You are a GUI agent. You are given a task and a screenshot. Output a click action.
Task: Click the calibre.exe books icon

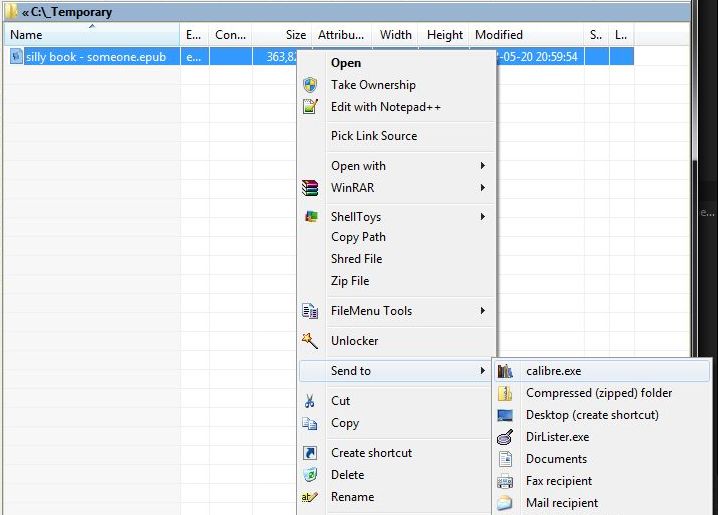click(505, 371)
